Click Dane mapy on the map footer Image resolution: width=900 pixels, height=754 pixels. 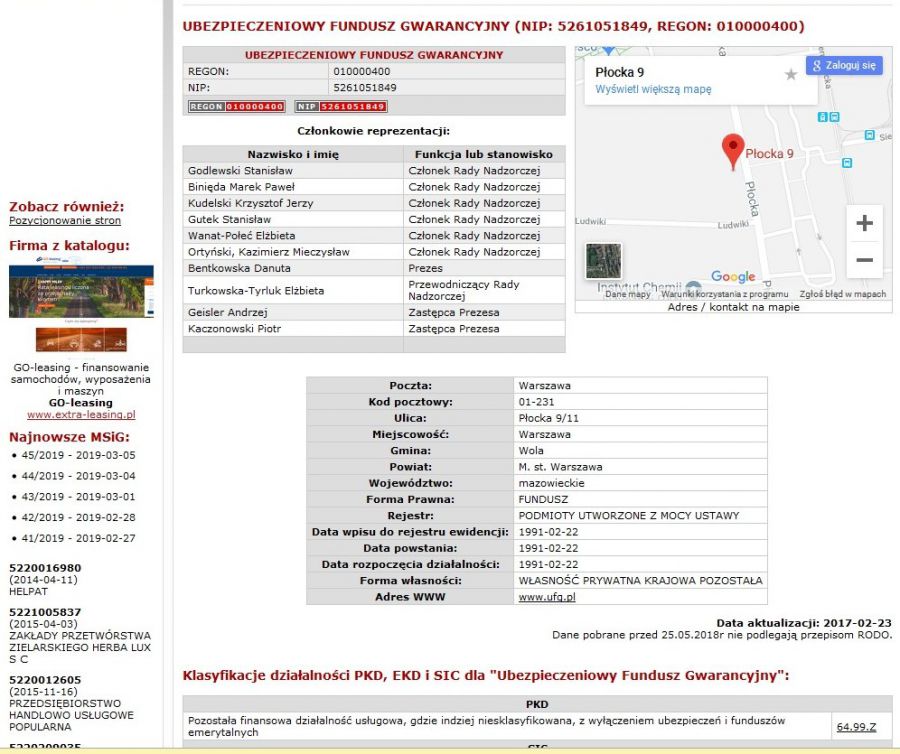click(628, 294)
